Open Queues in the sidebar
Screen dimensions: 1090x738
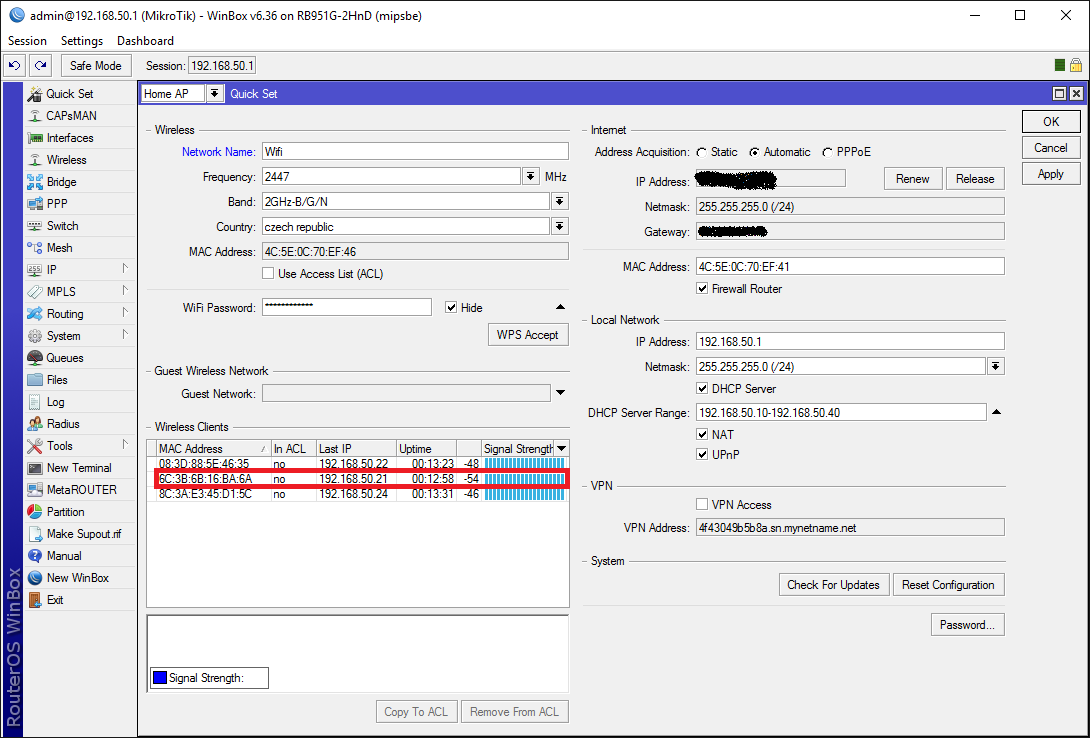[x=64, y=358]
